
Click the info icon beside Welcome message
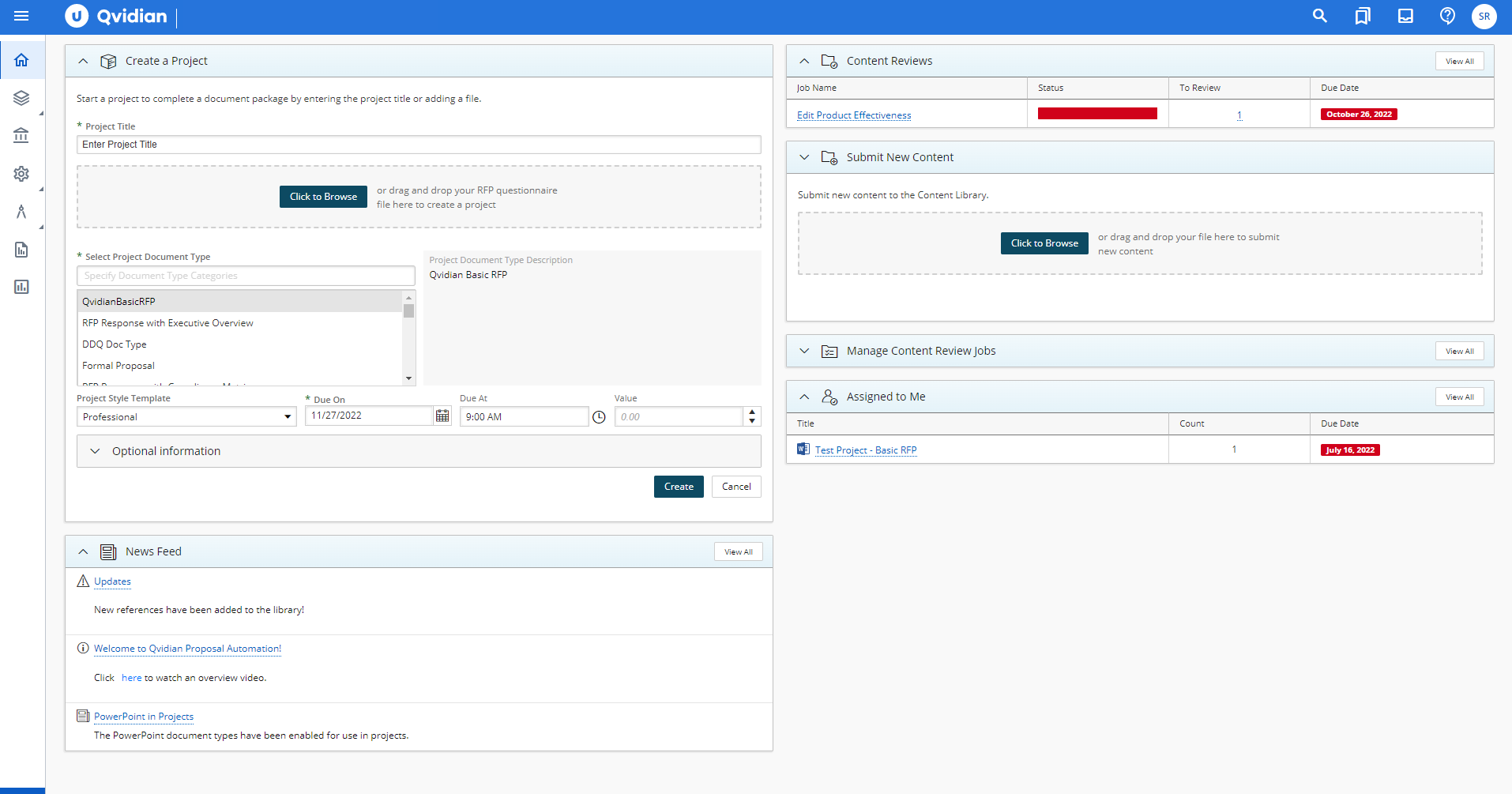click(x=83, y=648)
